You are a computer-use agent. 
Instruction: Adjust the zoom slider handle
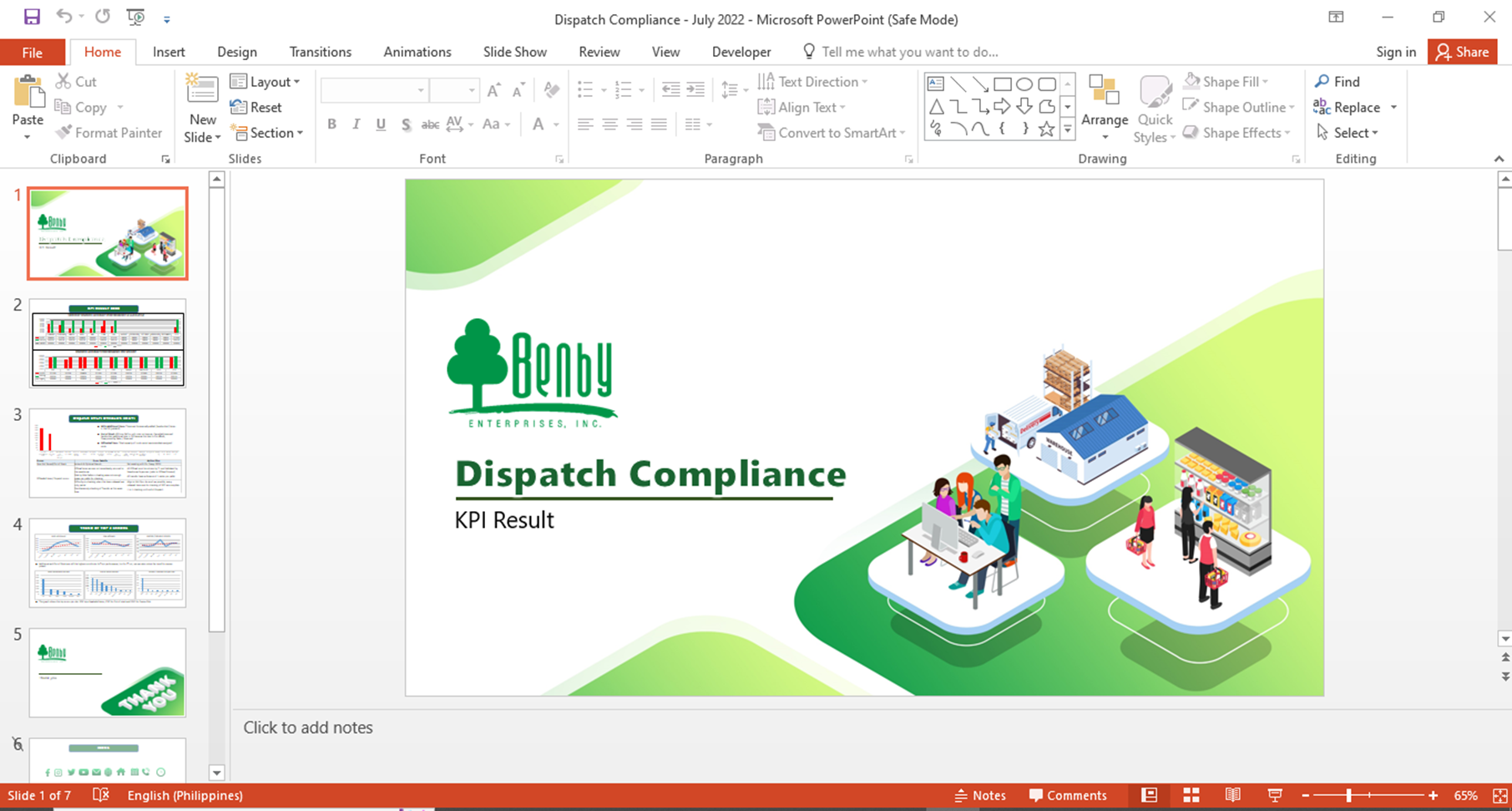pyautogui.click(x=1349, y=795)
